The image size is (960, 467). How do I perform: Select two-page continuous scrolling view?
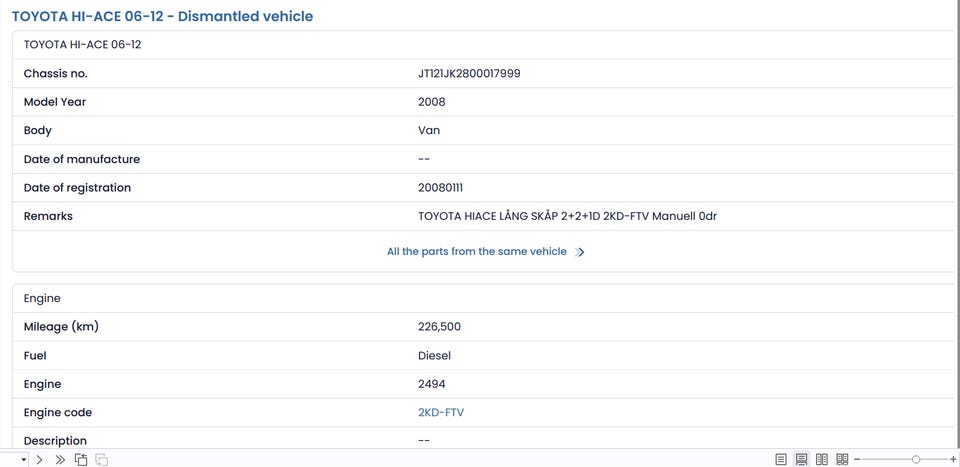[x=842, y=460]
